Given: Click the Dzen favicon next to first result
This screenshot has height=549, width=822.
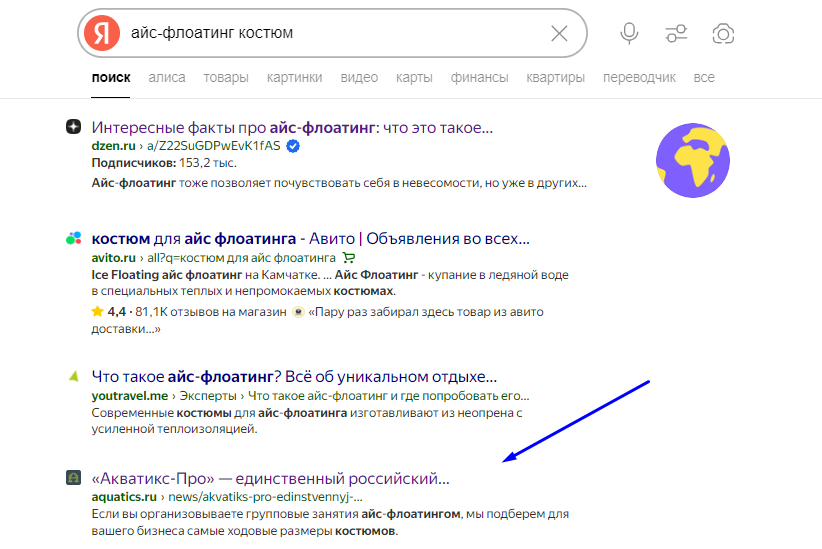Looking at the screenshot, I should click(73, 126).
